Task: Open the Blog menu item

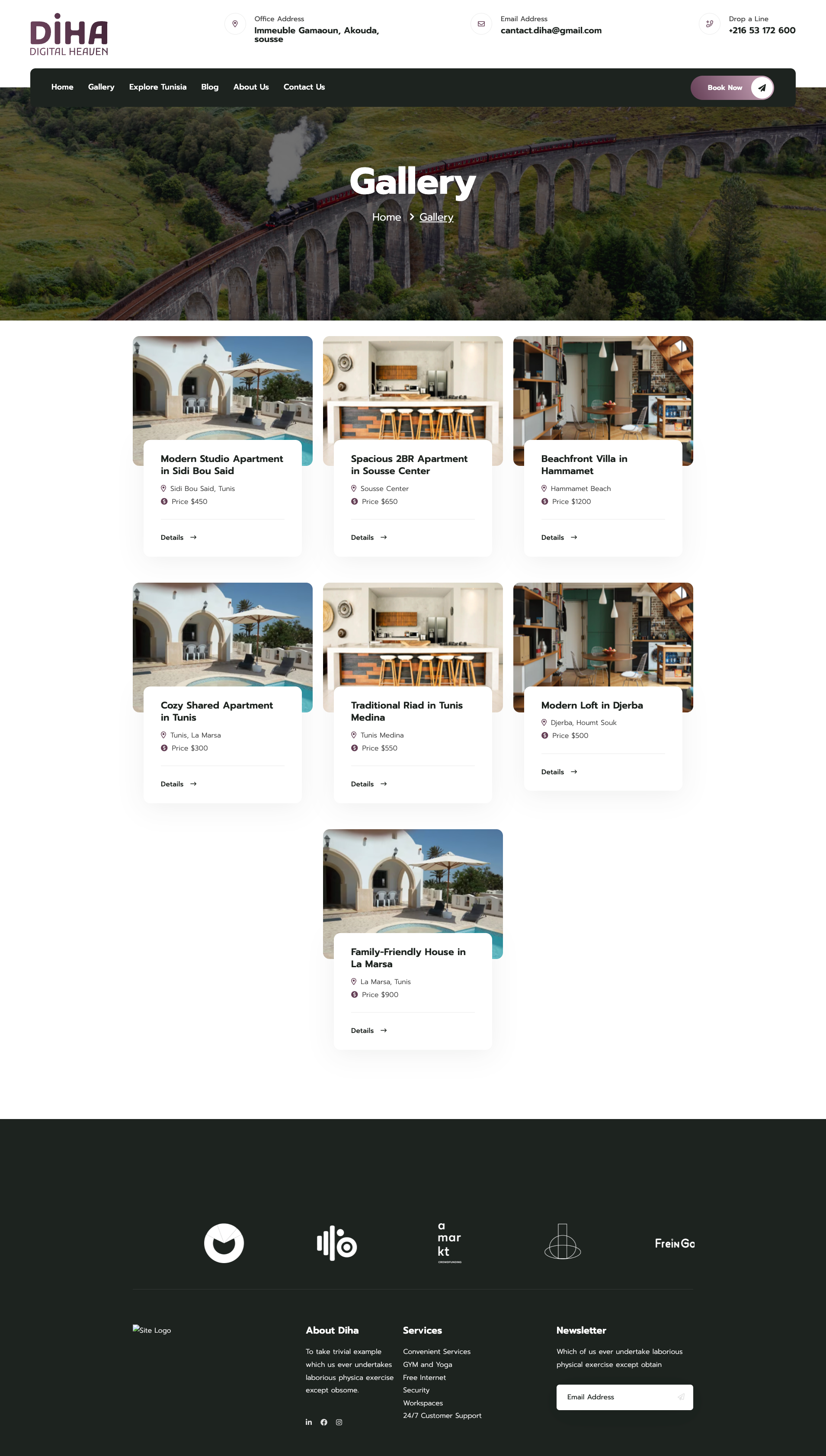Action: click(x=210, y=87)
